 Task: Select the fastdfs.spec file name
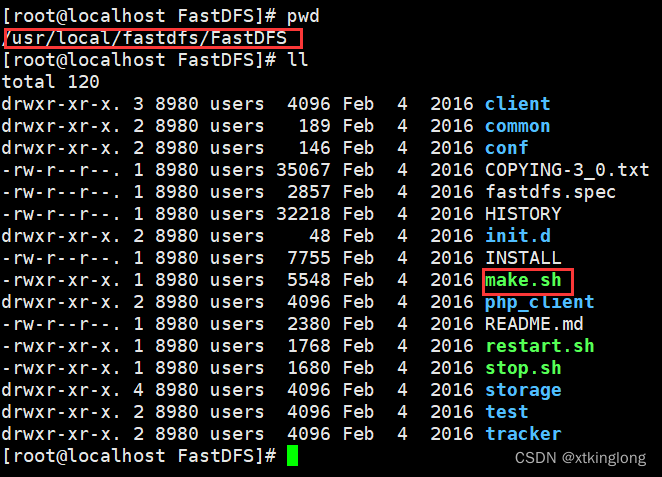coord(551,192)
